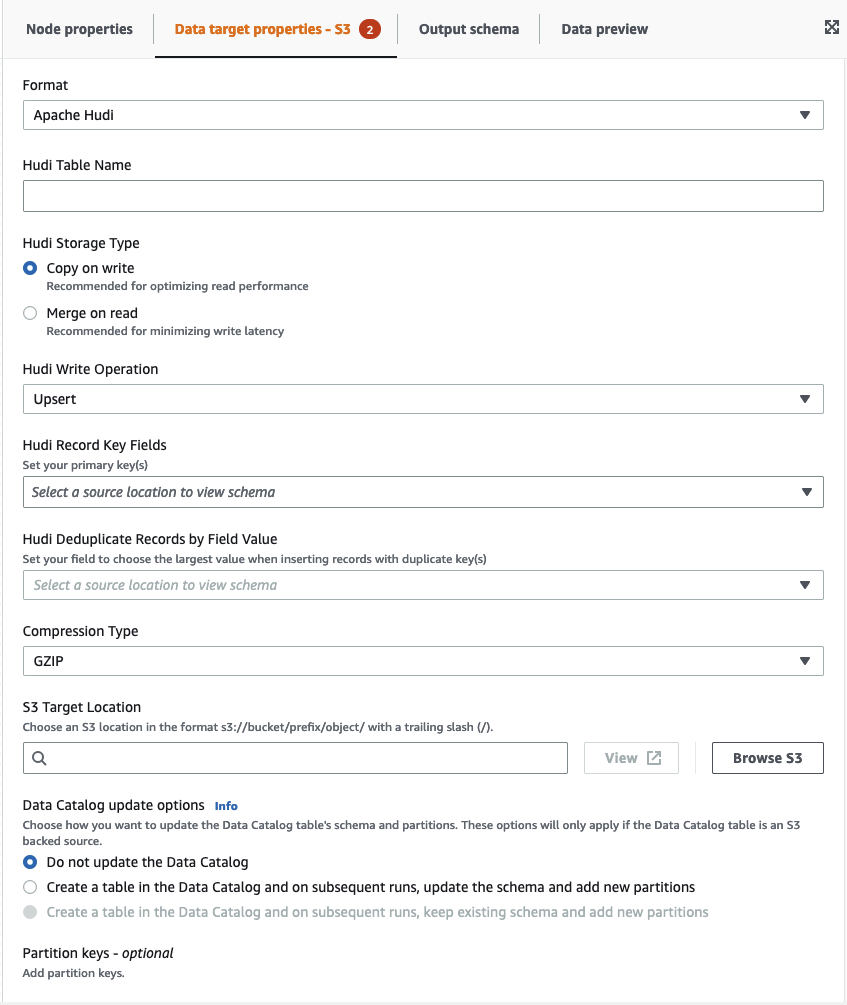The height and width of the screenshot is (1005, 847).
Task: Expand the properties panel to full screen
Action: (x=831, y=28)
